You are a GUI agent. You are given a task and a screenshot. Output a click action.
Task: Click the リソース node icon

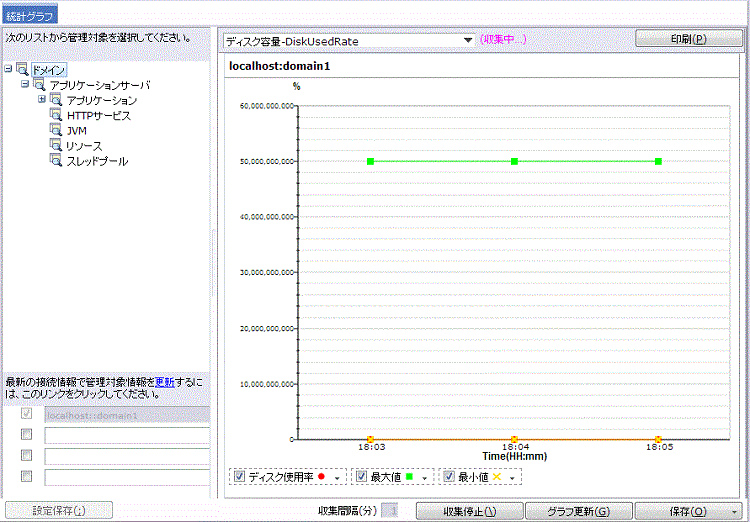pyautogui.click(x=56, y=146)
